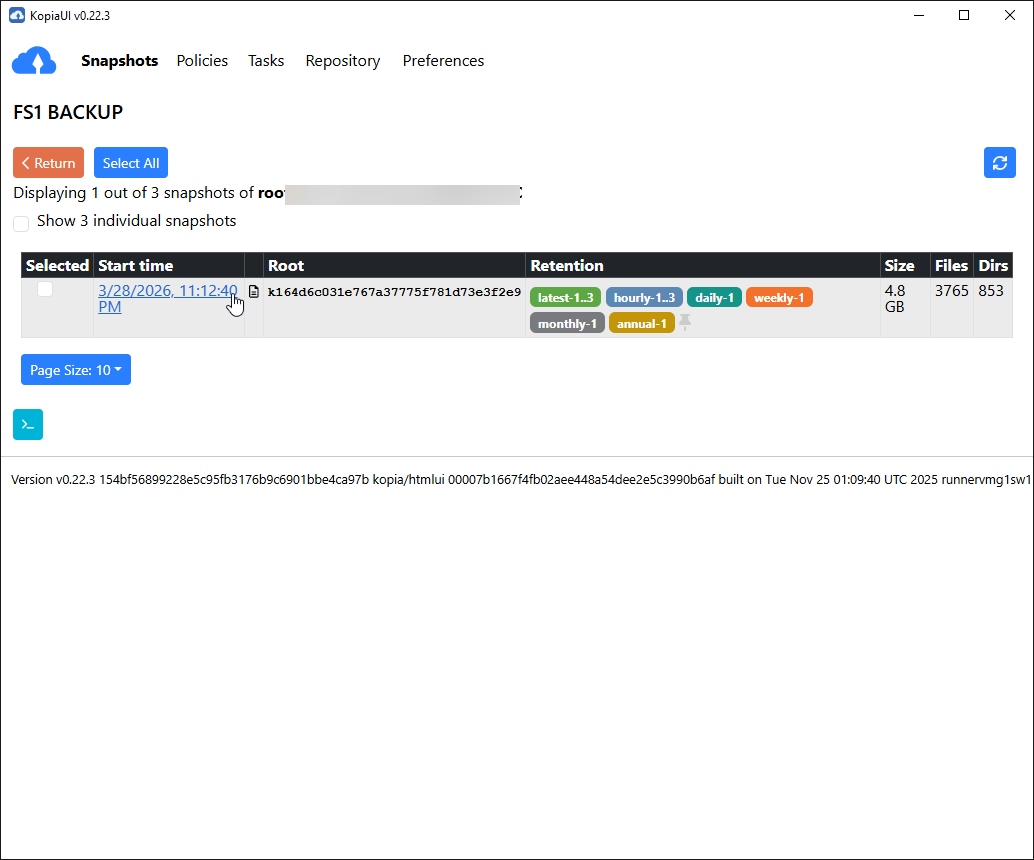The height and width of the screenshot is (860, 1034).
Task: Open the CLI terminal launcher
Action: pos(27,424)
